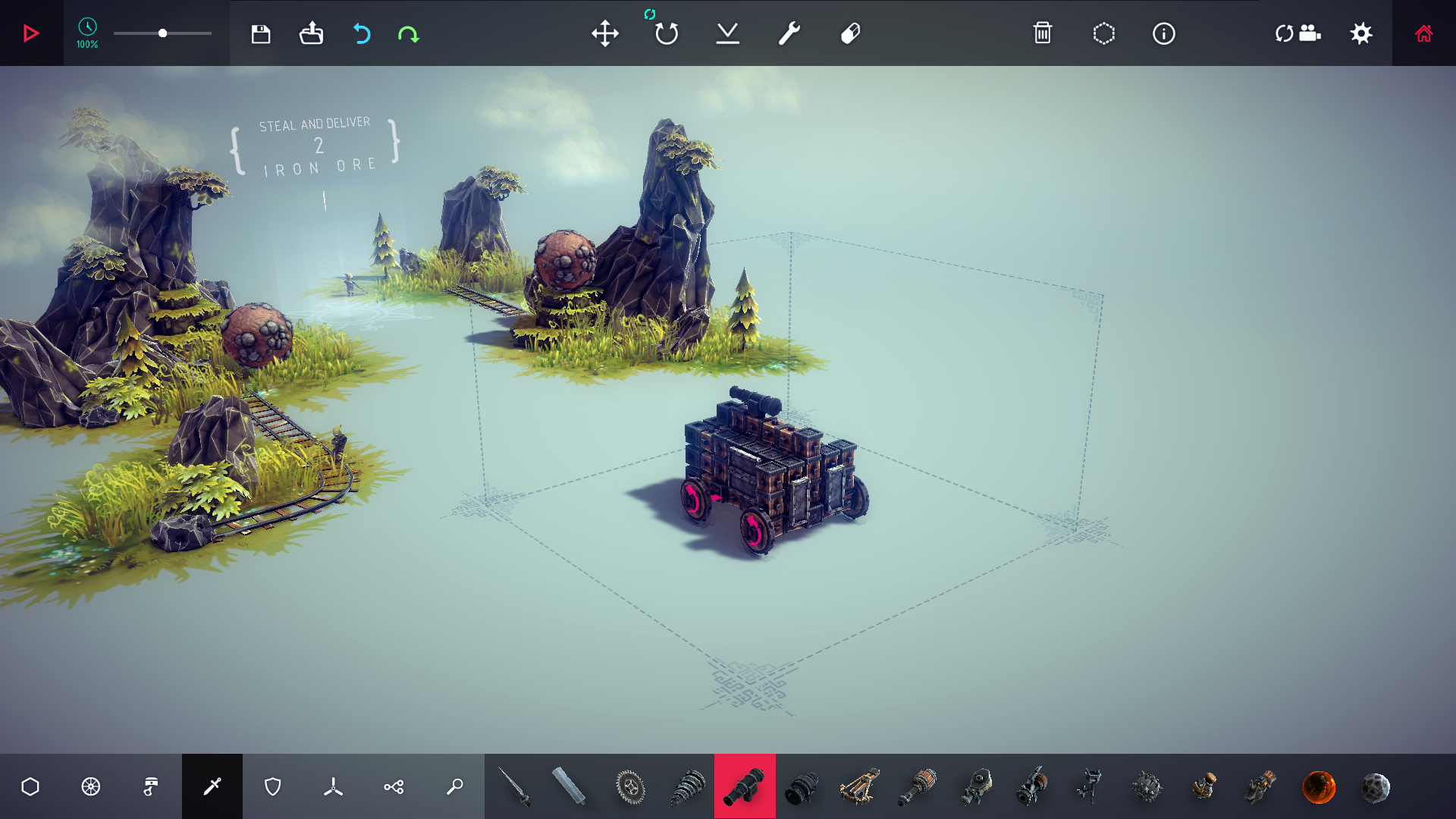Click the trash can delete tool
Viewport: 1456px width, 819px height.
1043,33
